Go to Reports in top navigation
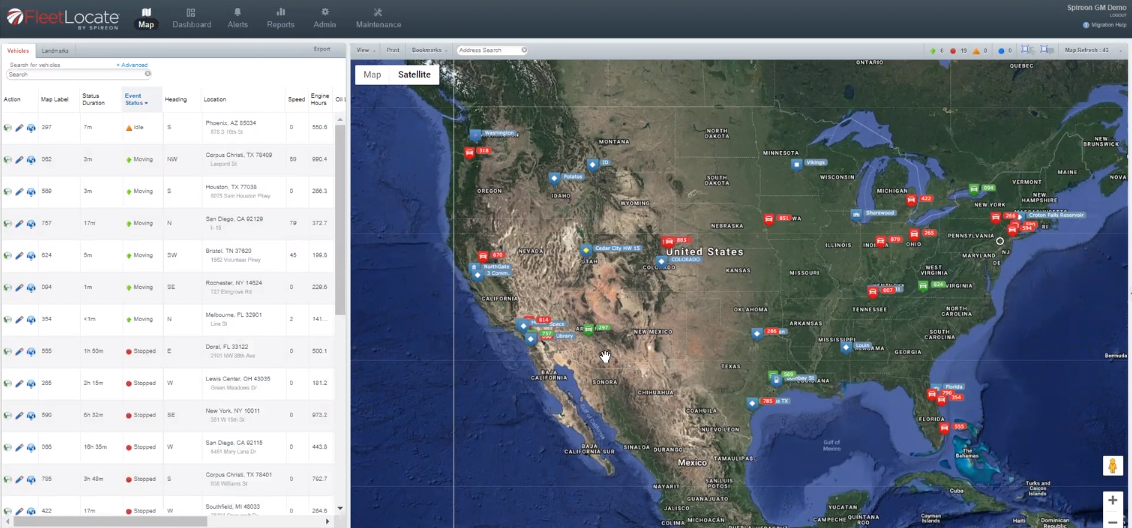 (x=280, y=18)
